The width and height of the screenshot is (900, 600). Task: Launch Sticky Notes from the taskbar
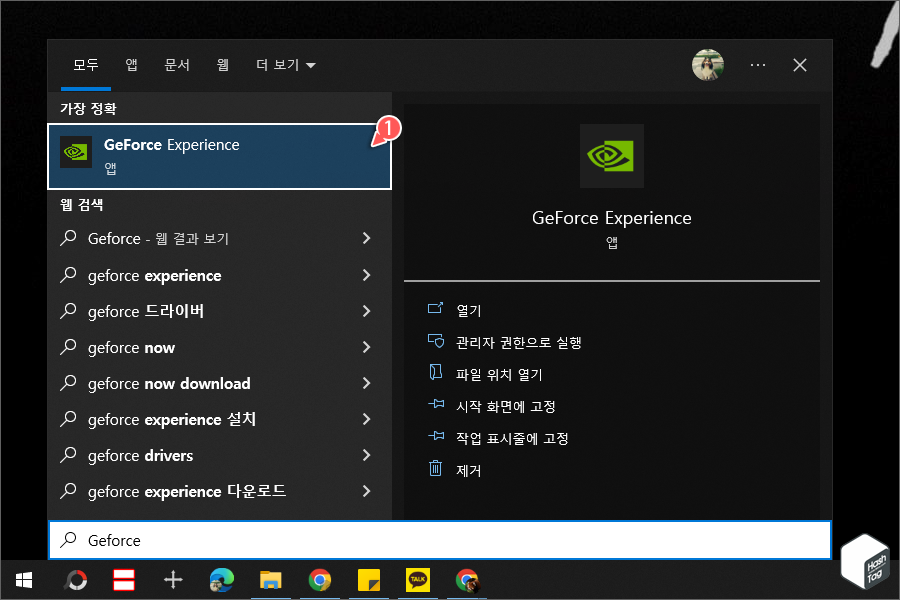point(369,580)
